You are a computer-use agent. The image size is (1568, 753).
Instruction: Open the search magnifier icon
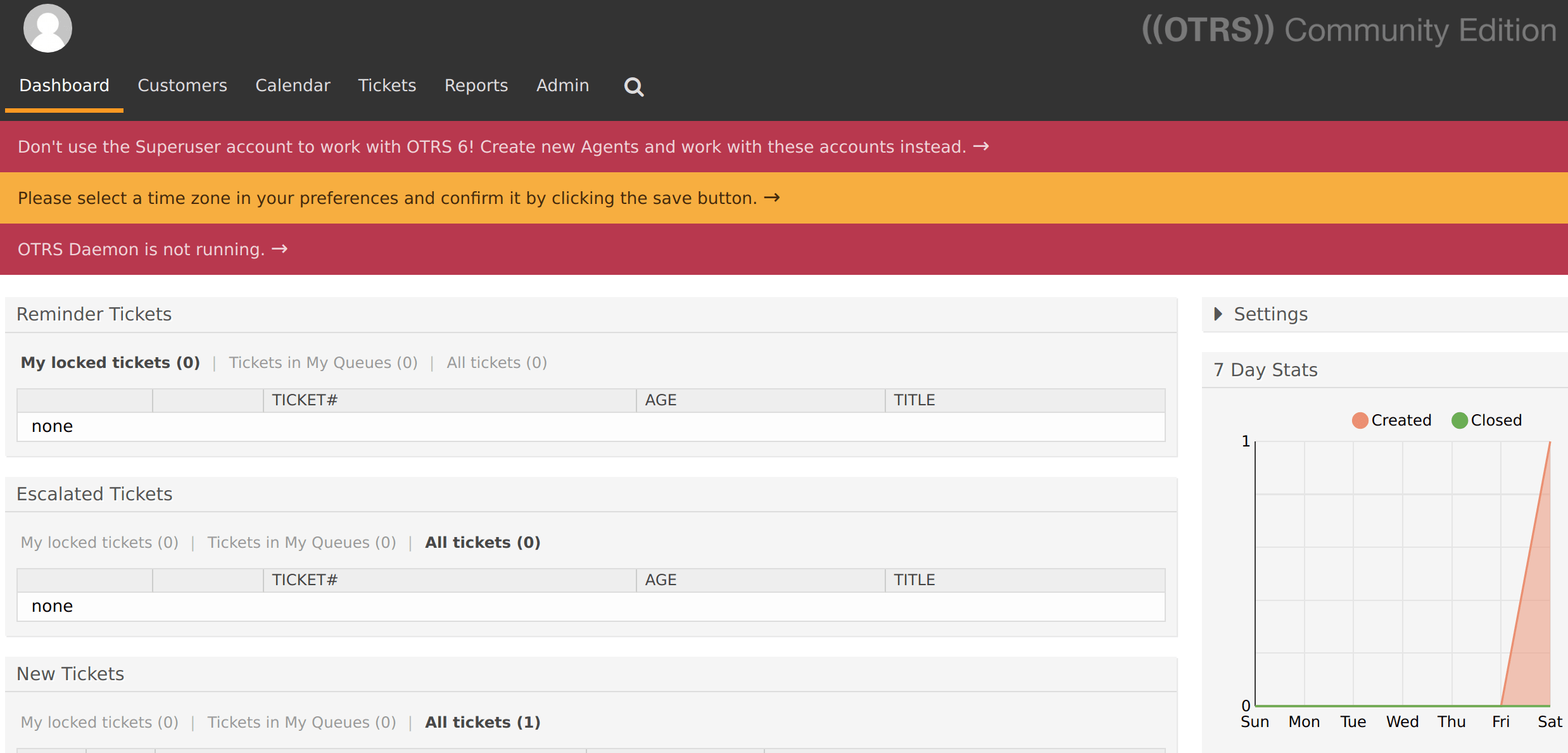coord(633,87)
